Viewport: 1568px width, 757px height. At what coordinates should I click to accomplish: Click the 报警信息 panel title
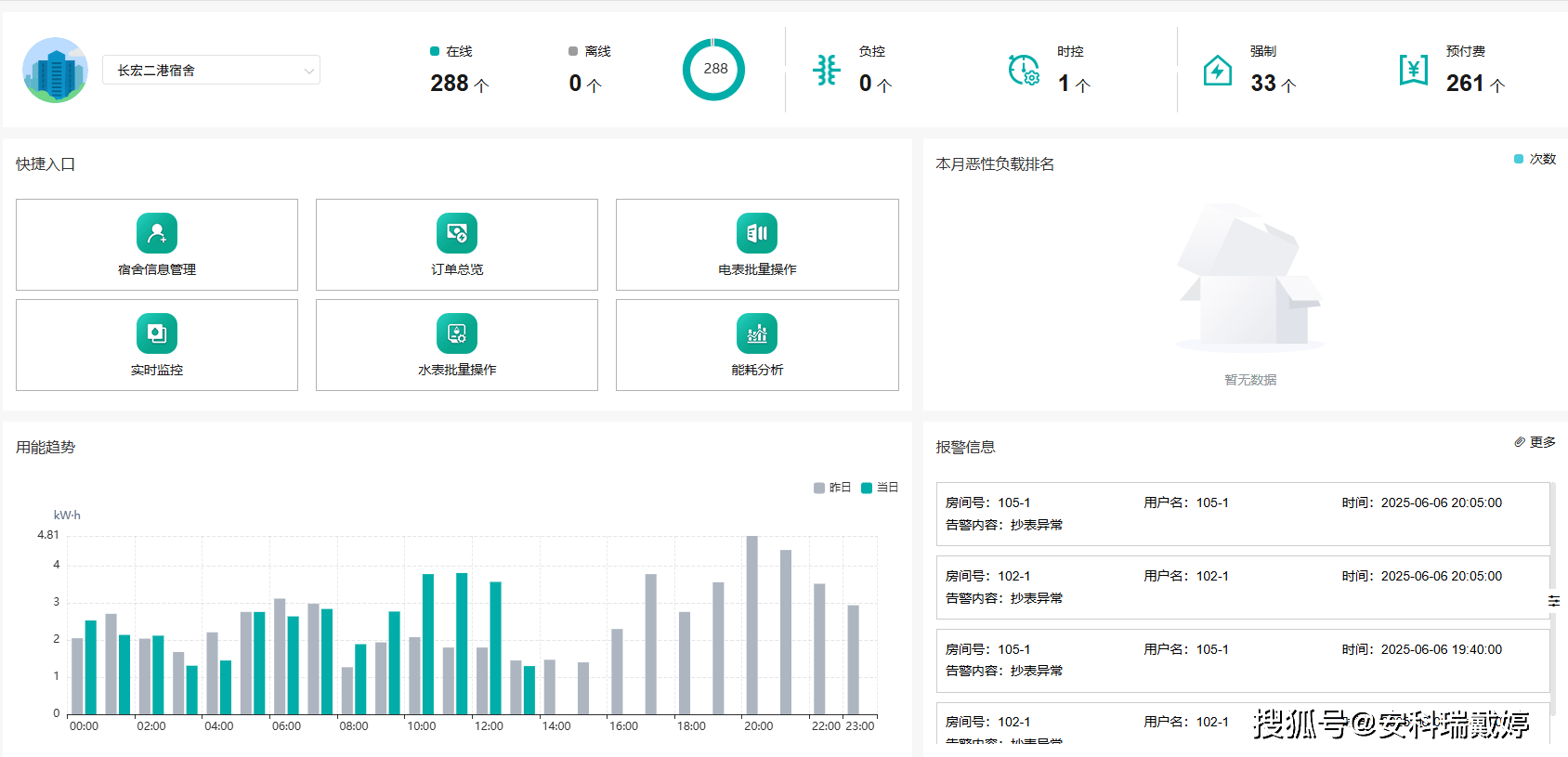965,448
